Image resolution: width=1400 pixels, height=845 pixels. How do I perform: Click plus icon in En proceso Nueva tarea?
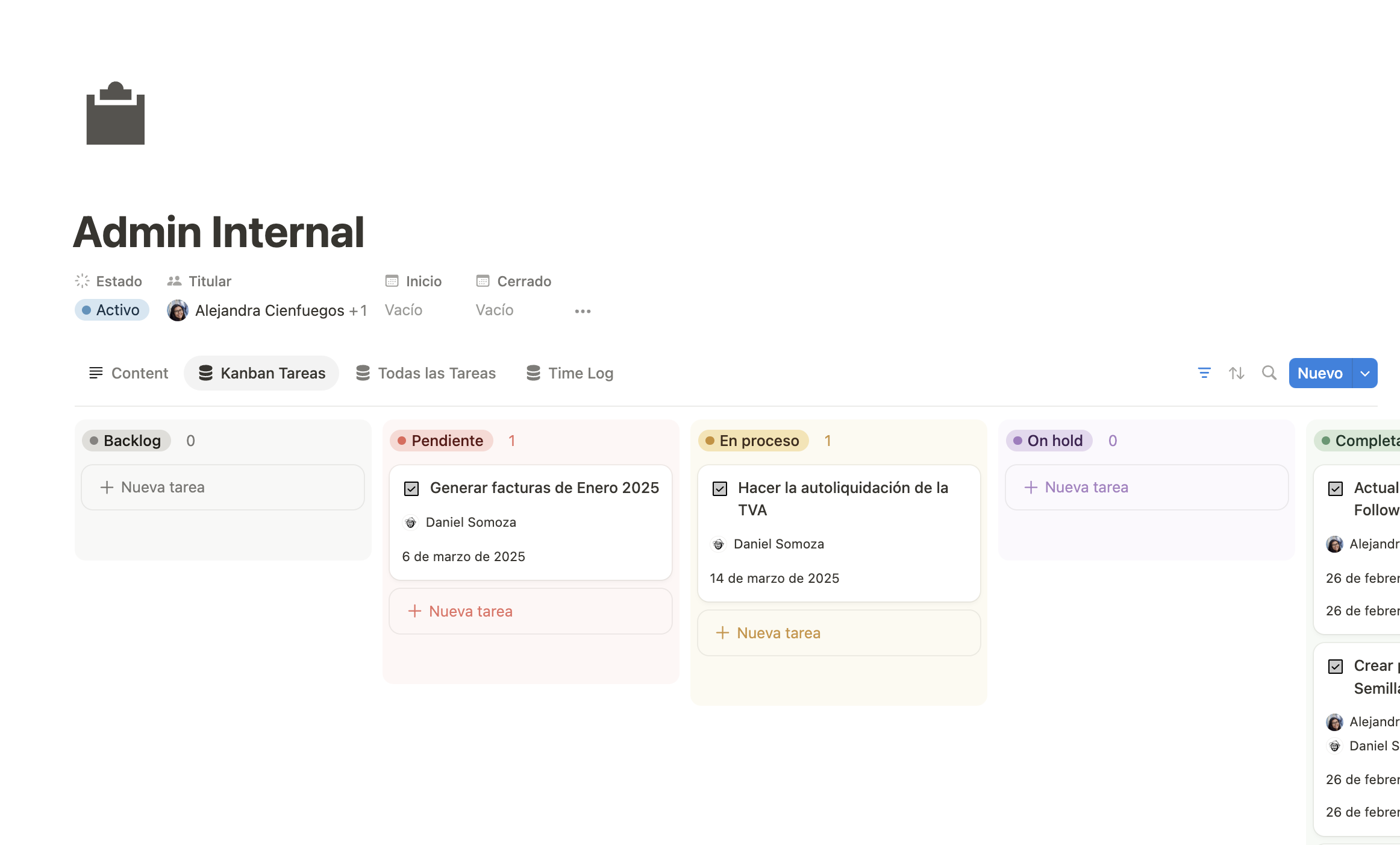[722, 633]
